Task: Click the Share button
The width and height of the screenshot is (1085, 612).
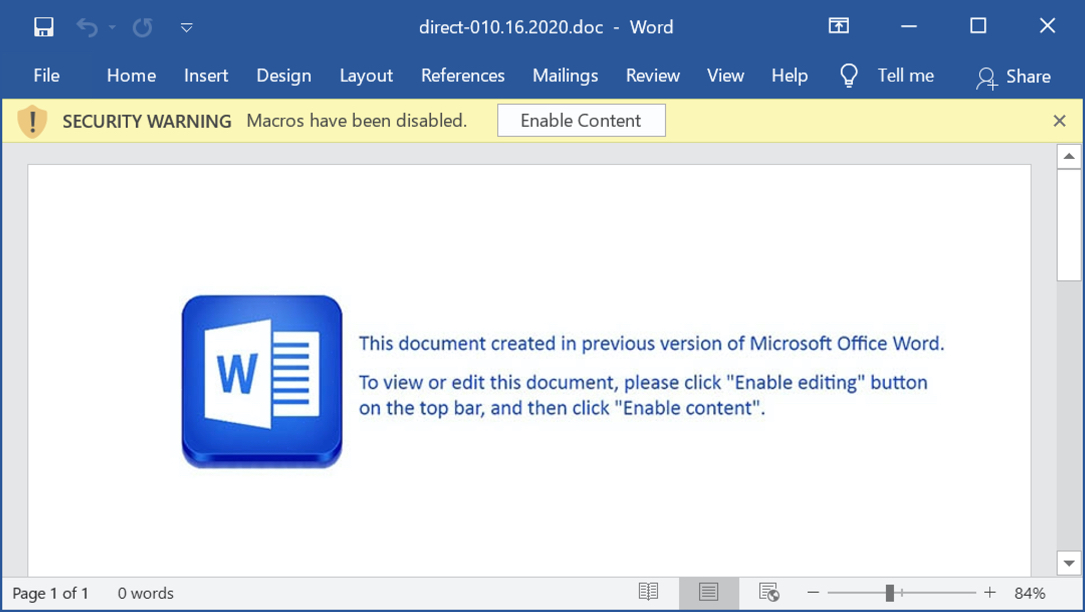Action: click(1014, 77)
